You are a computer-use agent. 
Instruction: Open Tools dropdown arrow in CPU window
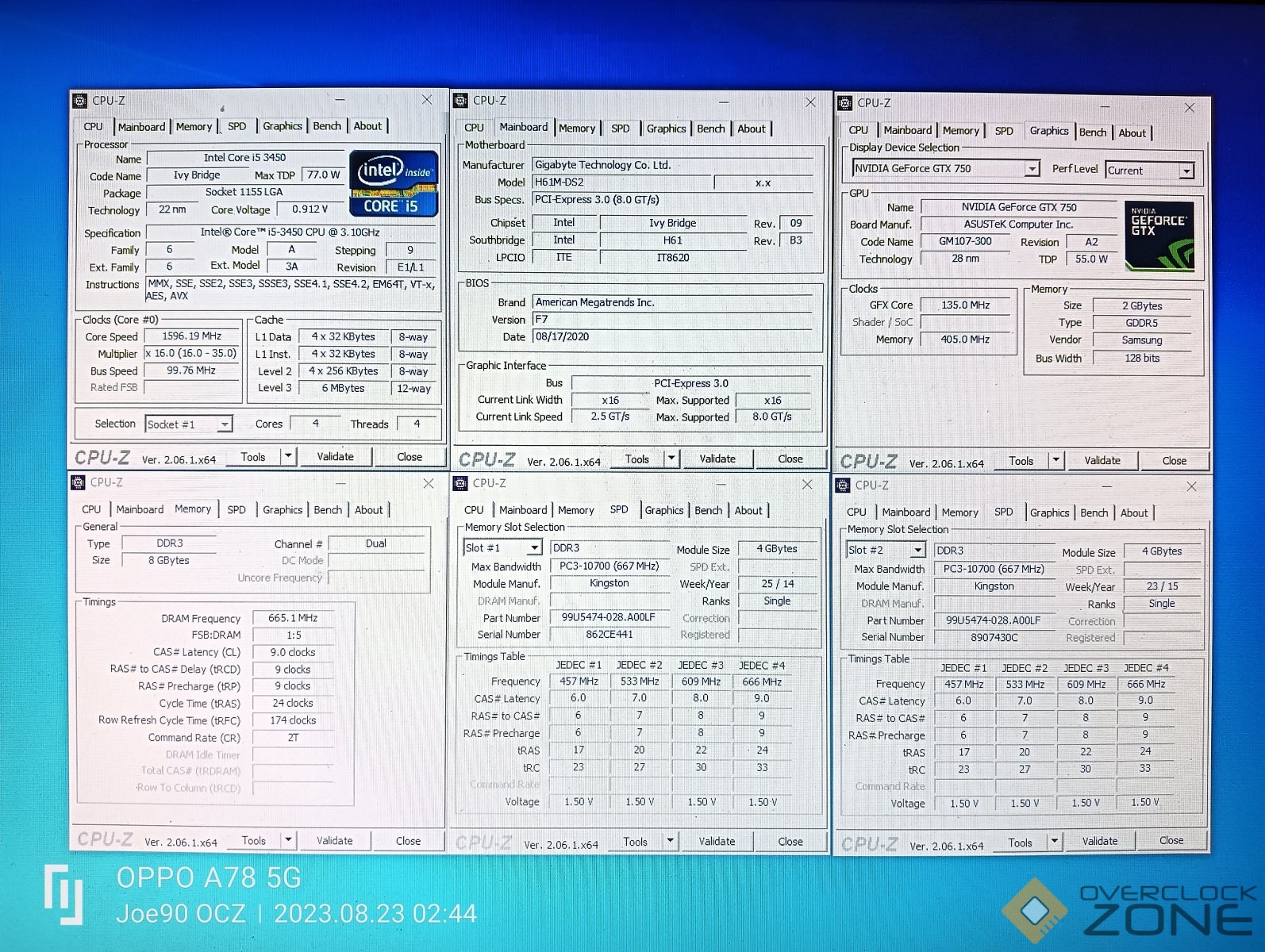click(x=288, y=456)
